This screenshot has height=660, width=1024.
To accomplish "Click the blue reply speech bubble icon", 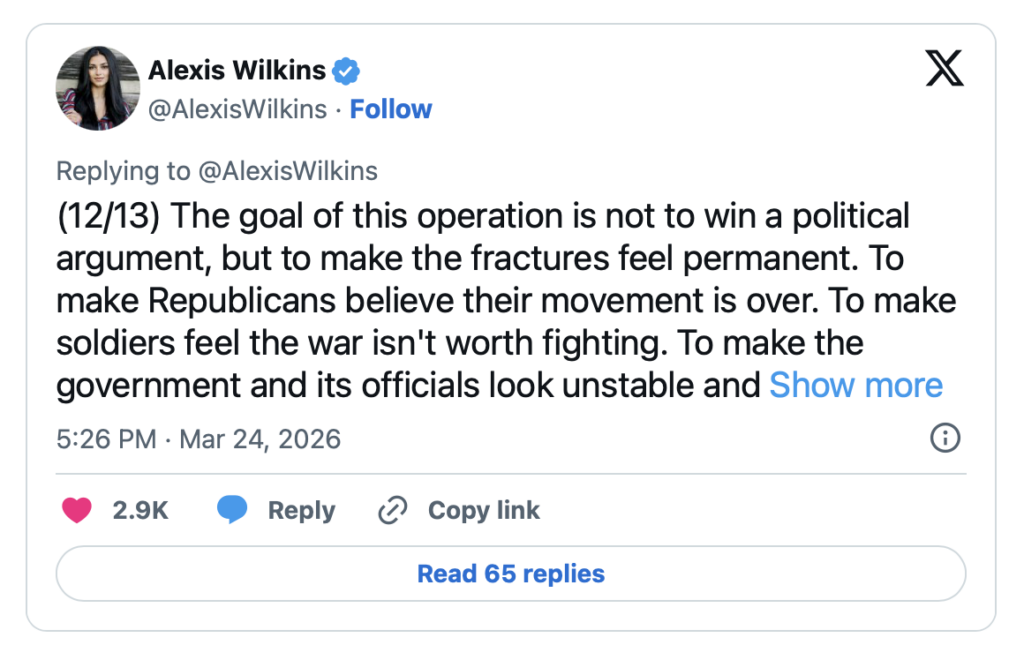I will coord(232,510).
